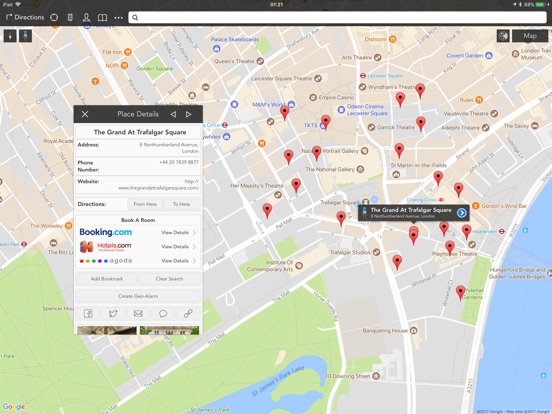The height and width of the screenshot is (414, 552).
Task: Go to previous place in Place Details
Action: 173,114
